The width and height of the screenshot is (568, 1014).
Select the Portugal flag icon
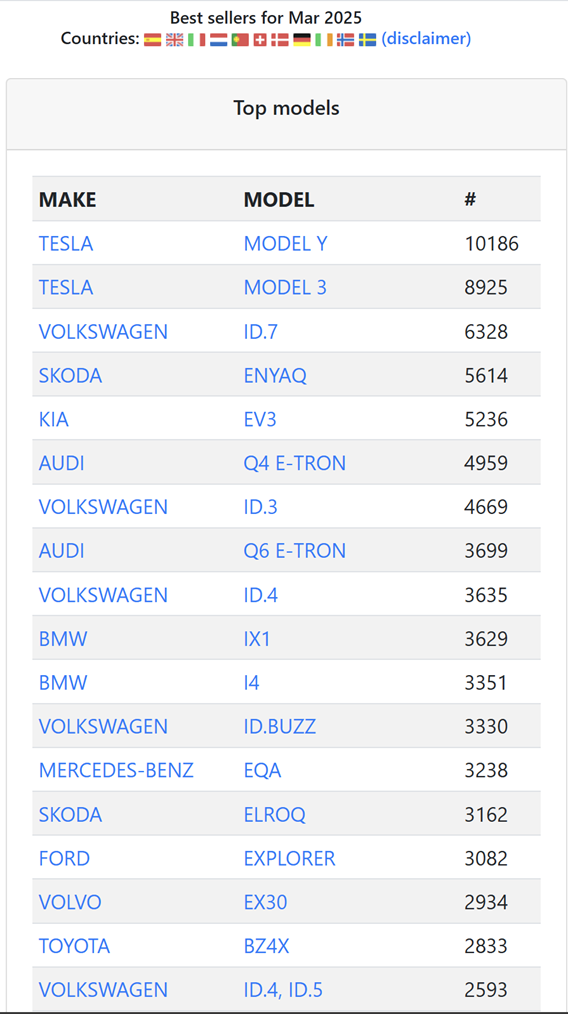point(240,39)
